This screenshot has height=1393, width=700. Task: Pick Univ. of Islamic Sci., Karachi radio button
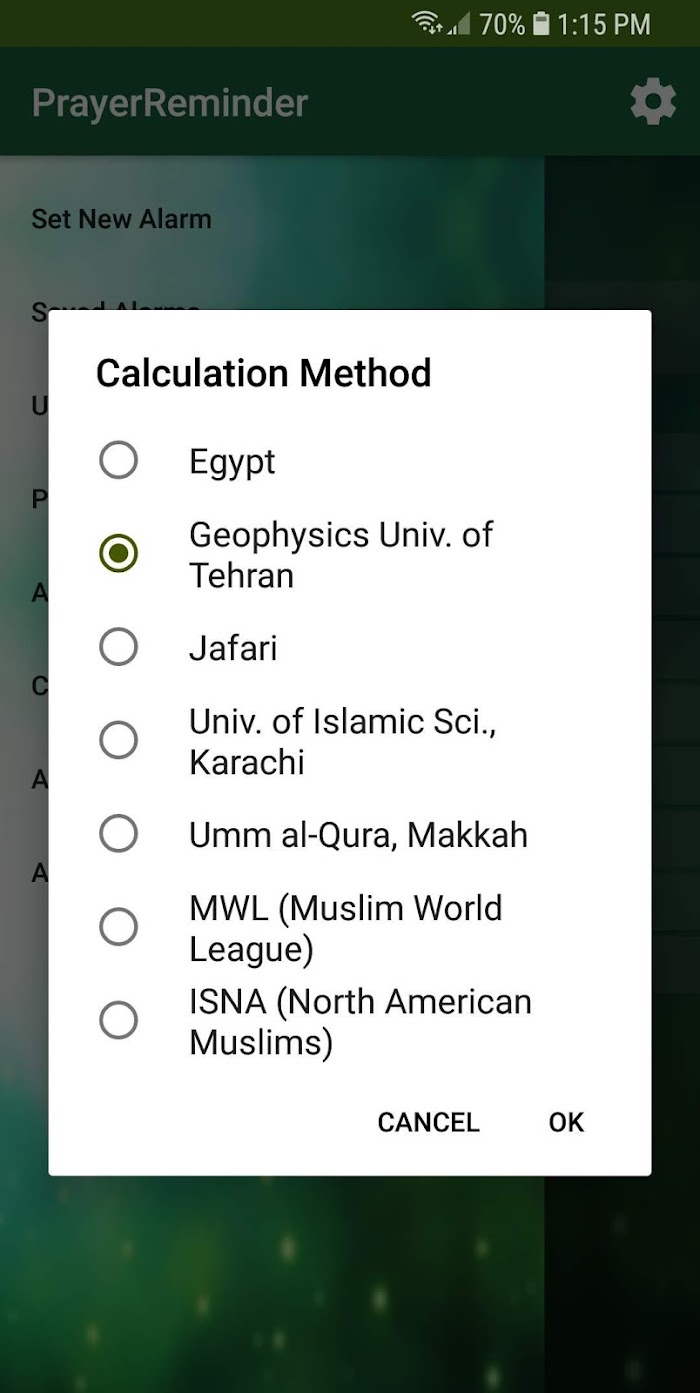tap(118, 740)
